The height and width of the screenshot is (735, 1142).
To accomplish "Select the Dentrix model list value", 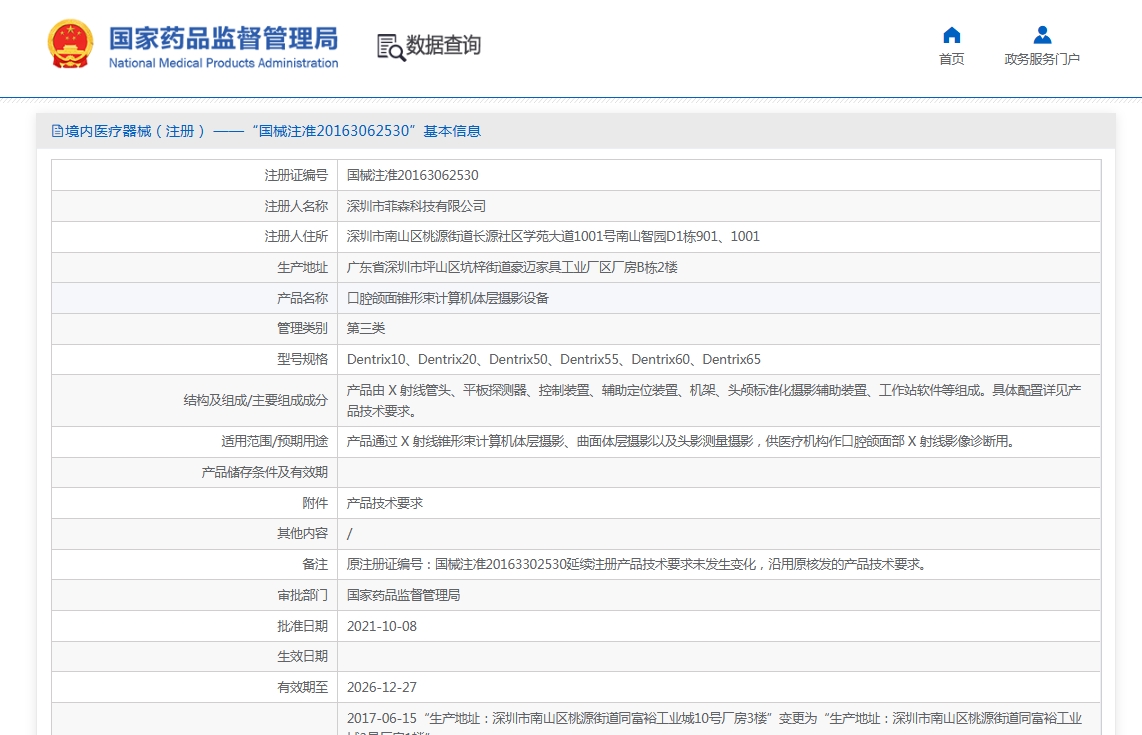I will (x=554, y=359).
